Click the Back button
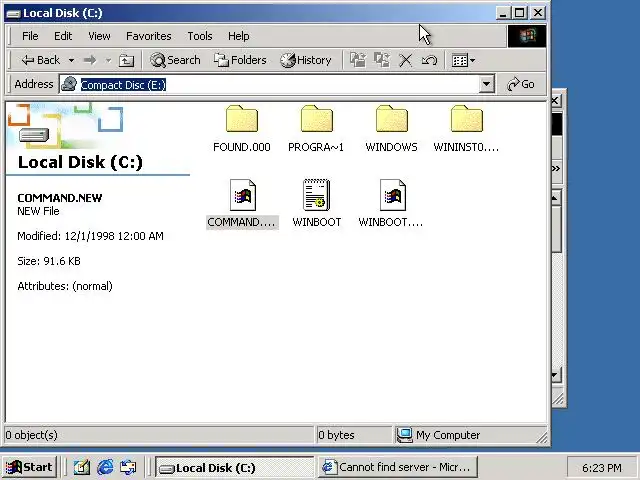The width and height of the screenshot is (640, 480). pos(41,60)
